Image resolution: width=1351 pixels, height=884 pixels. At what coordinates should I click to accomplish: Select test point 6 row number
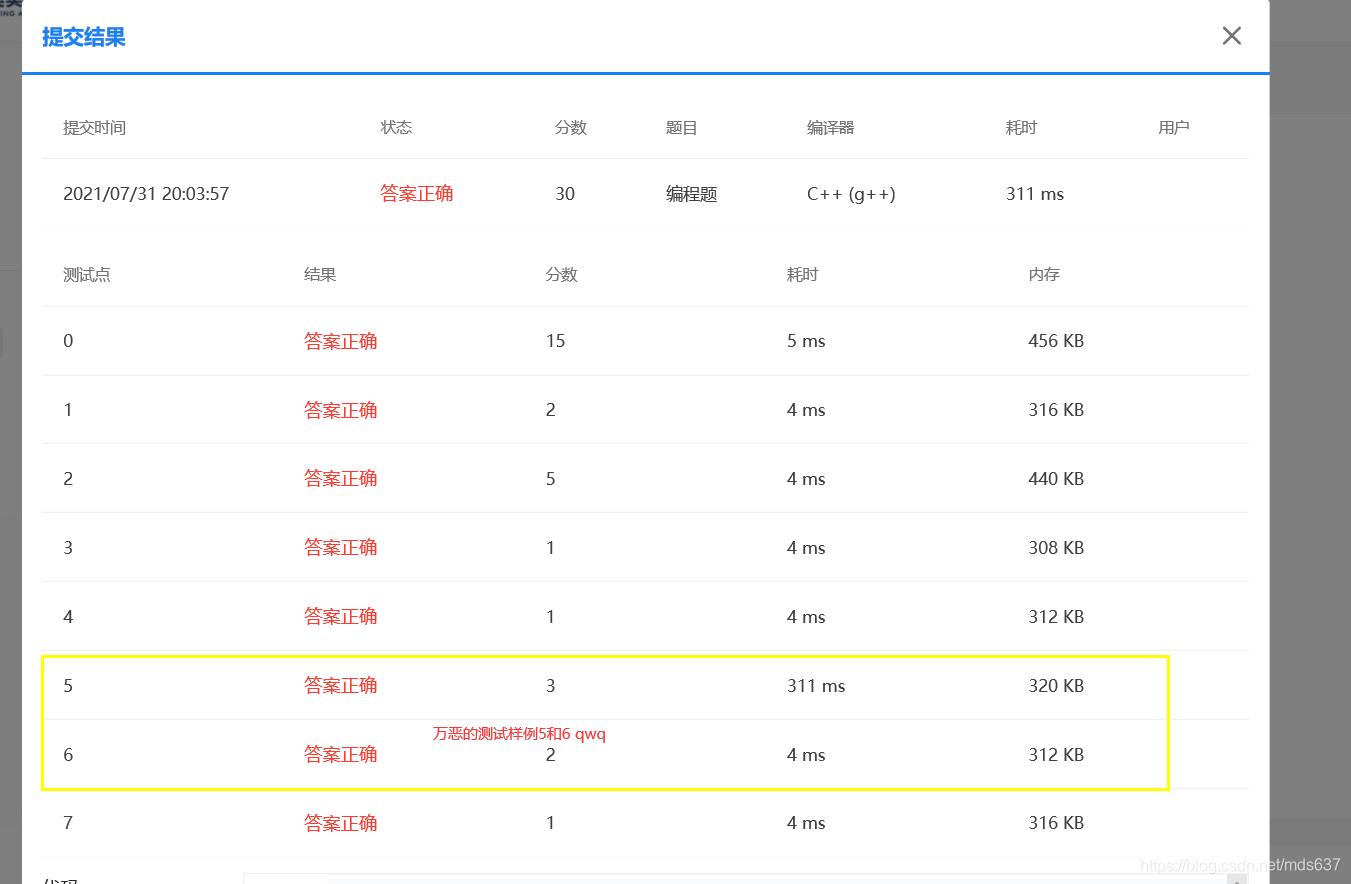tap(68, 754)
